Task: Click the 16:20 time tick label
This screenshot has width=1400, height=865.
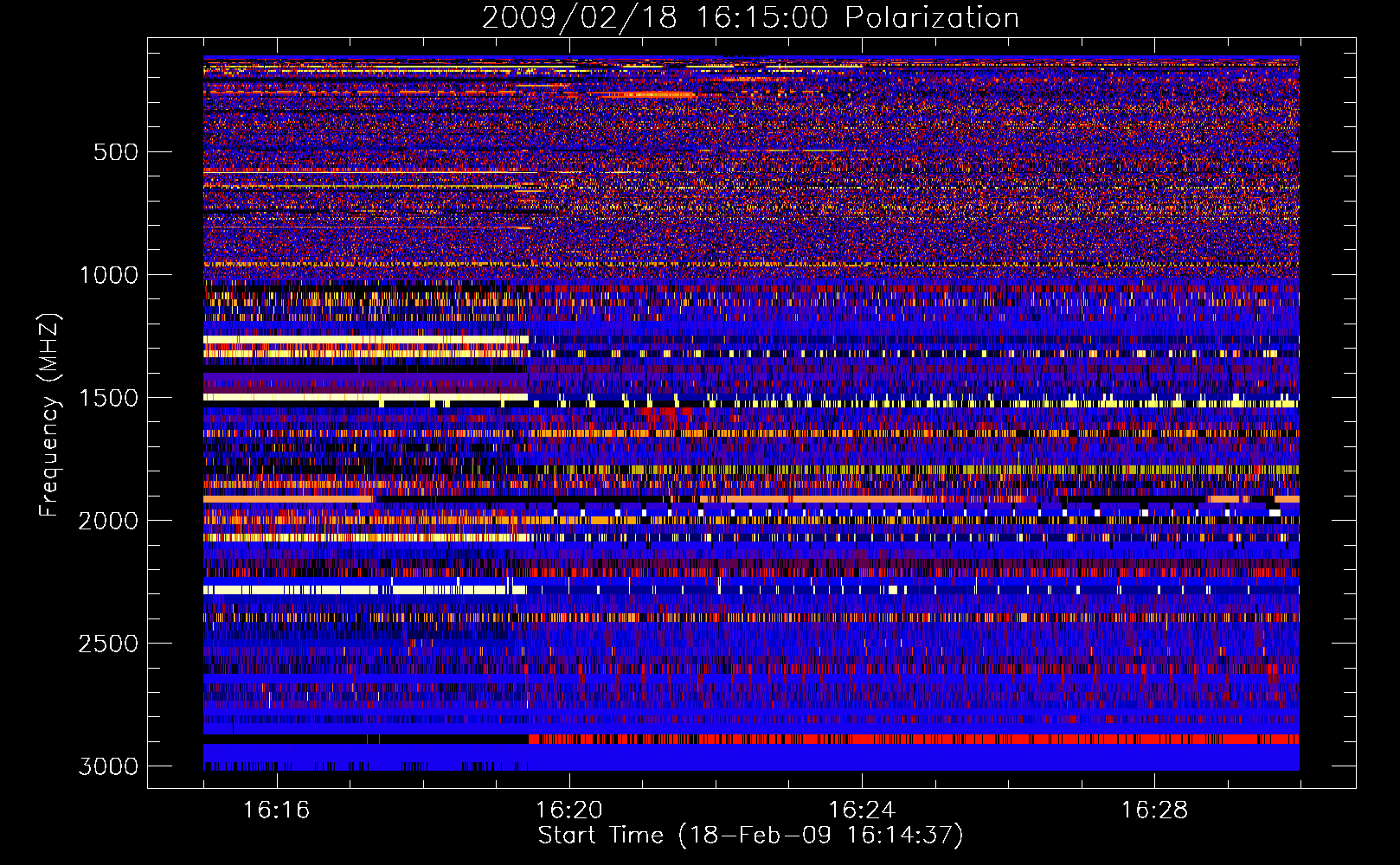Action: [x=569, y=810]
